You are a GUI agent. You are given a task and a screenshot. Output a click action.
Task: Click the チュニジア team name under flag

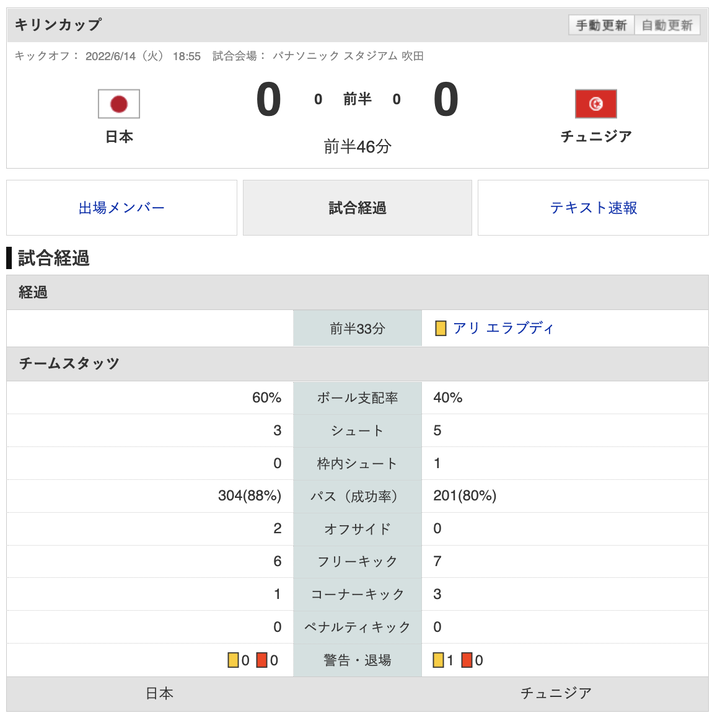[x=596, y=137]
